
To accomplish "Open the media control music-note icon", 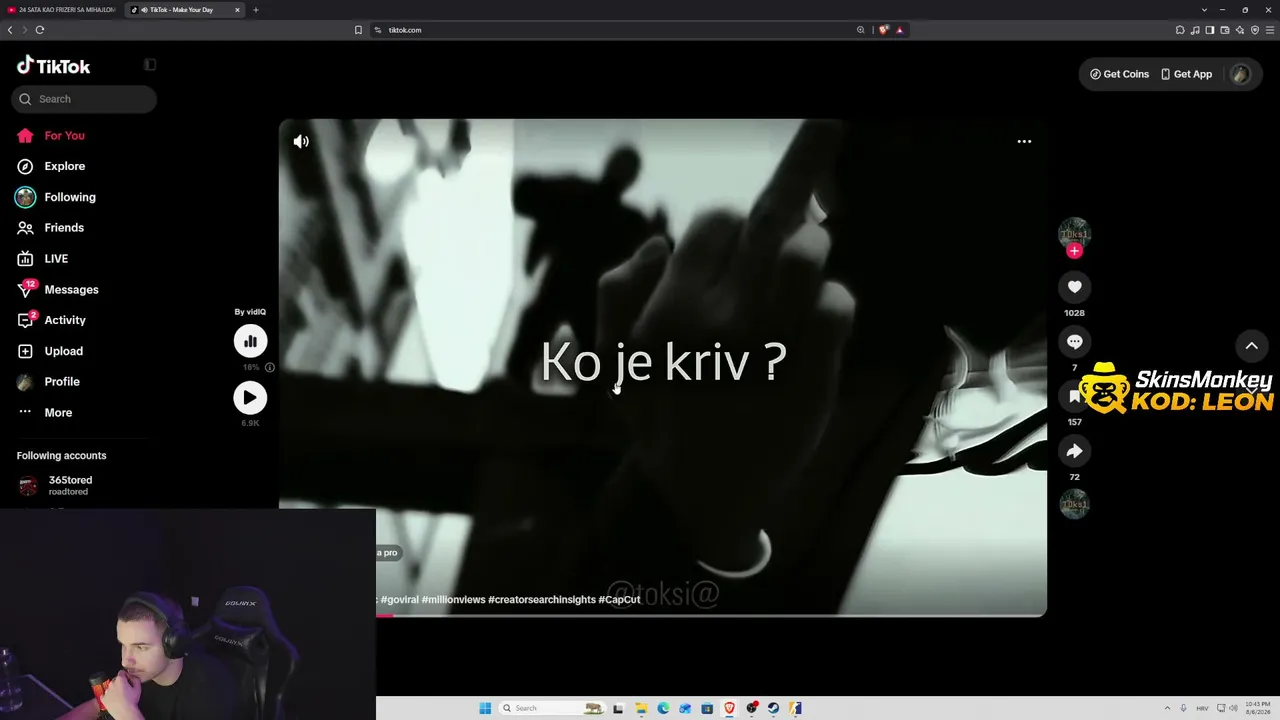I will (1195, 30).
